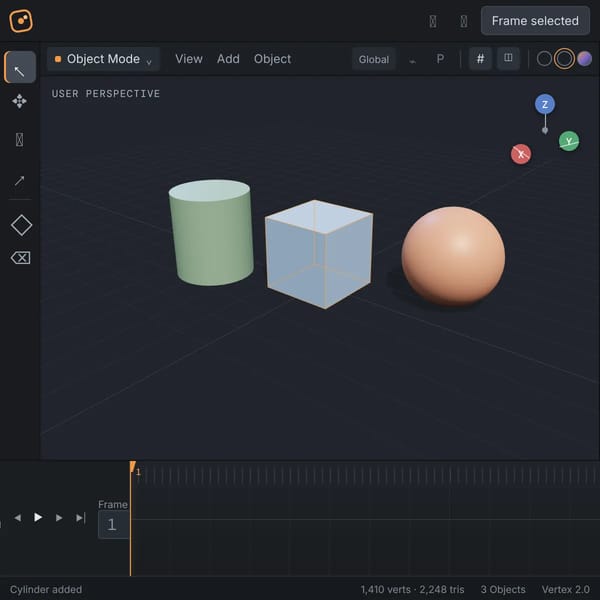
Task: Toggle the # grid overlay button
Action: (480, 59)
